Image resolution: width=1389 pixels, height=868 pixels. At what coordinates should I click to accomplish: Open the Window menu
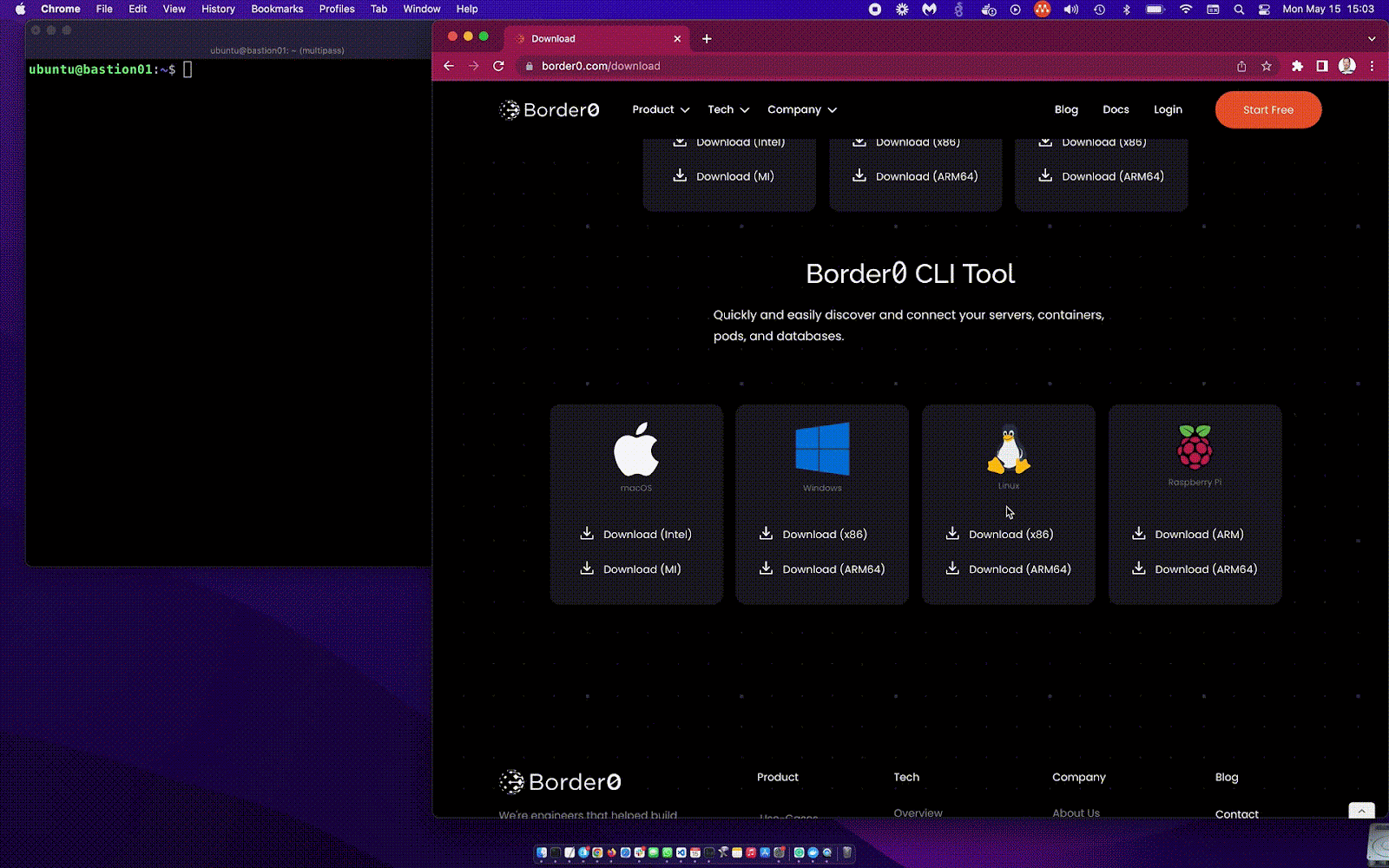click(422, 10)
